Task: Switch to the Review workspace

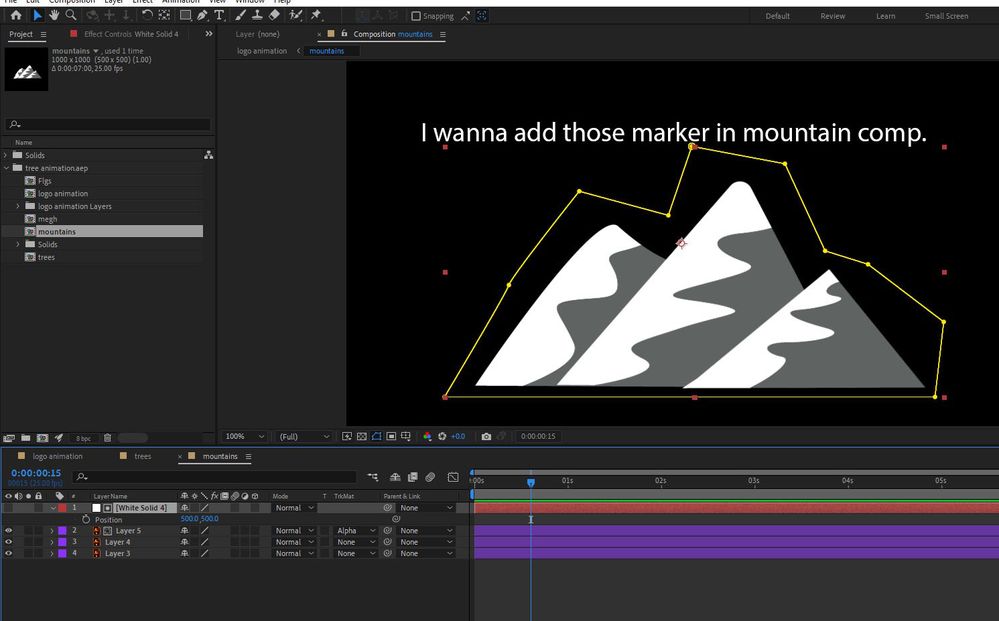Action: click(832, 16)
